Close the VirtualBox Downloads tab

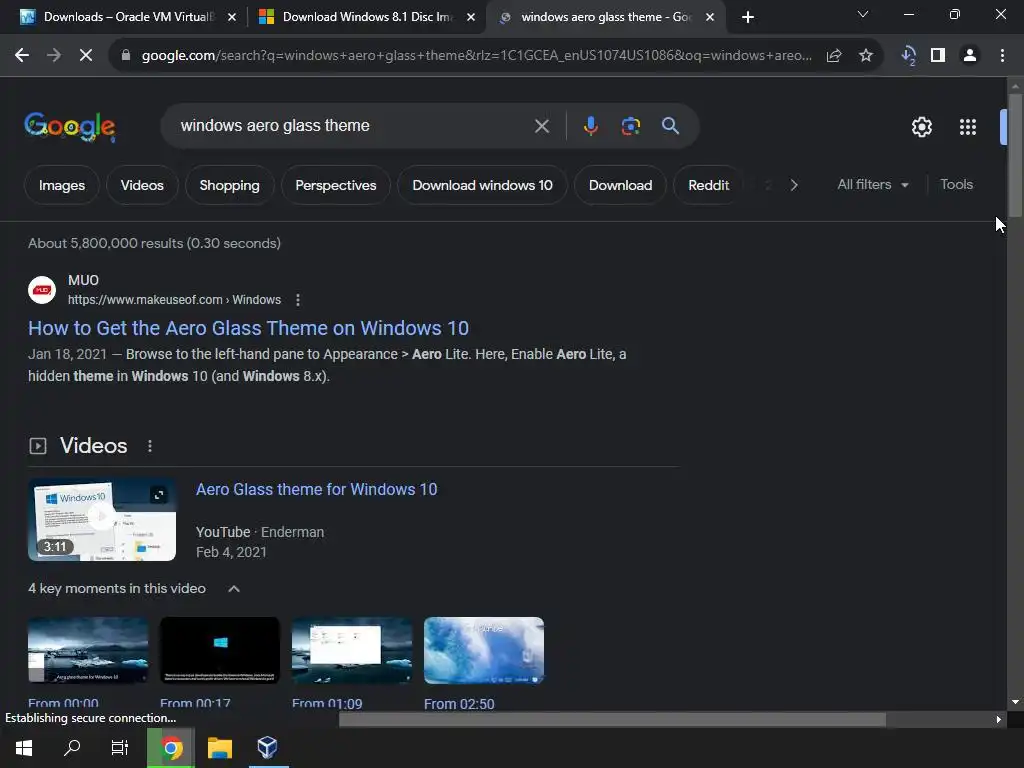pos(232,17)
